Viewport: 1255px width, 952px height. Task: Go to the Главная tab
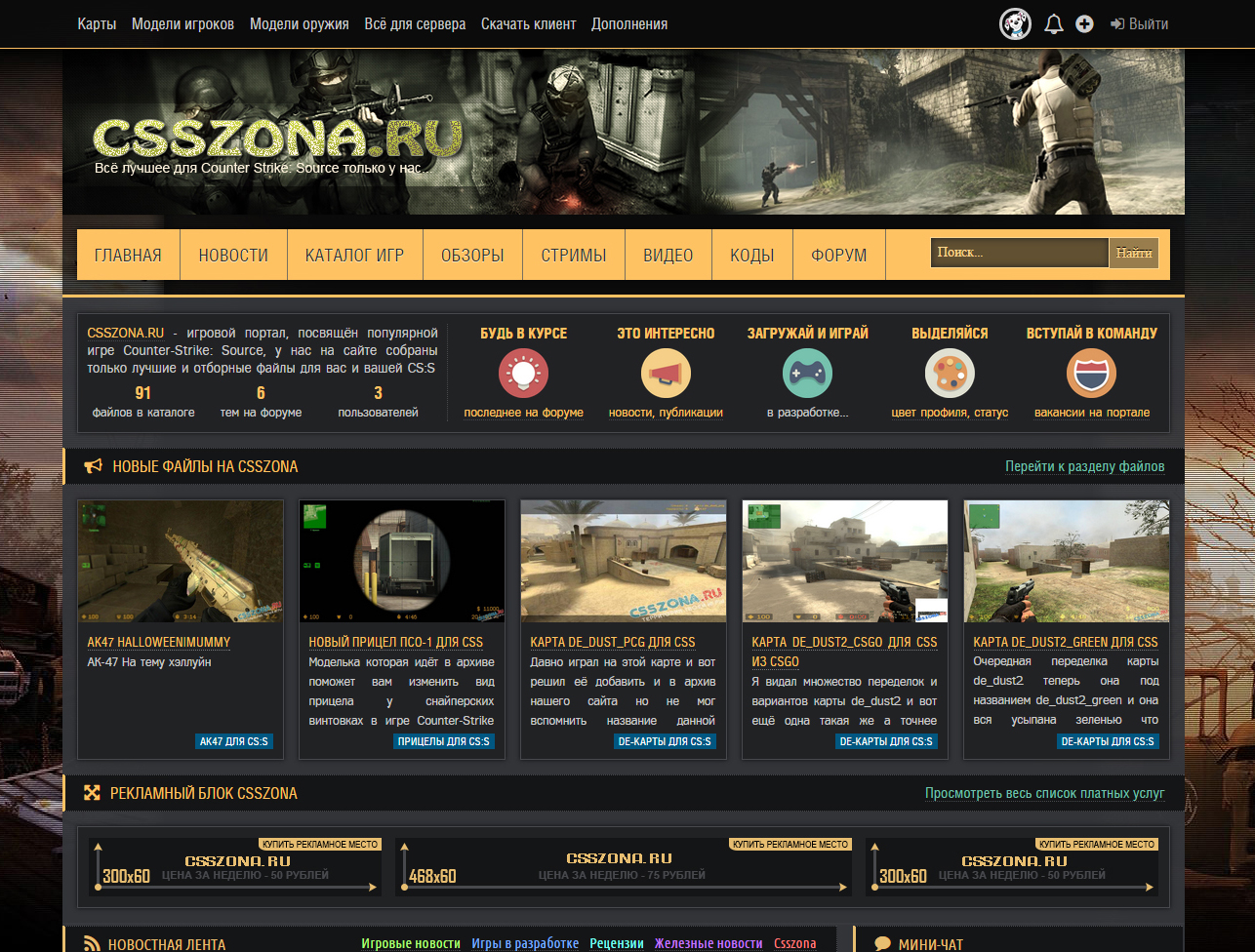pyautogui.click(x=128, y=255)
